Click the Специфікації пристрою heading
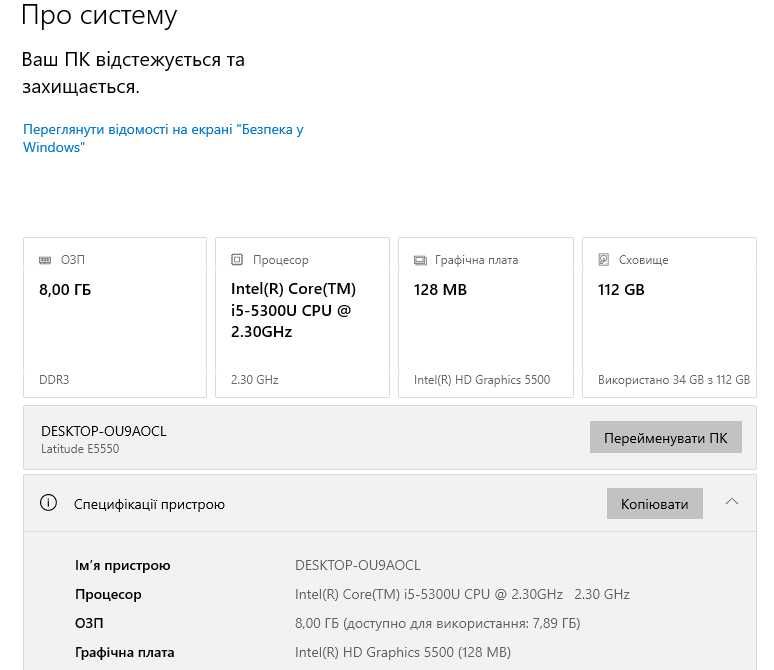 click(x=149, y=504)
